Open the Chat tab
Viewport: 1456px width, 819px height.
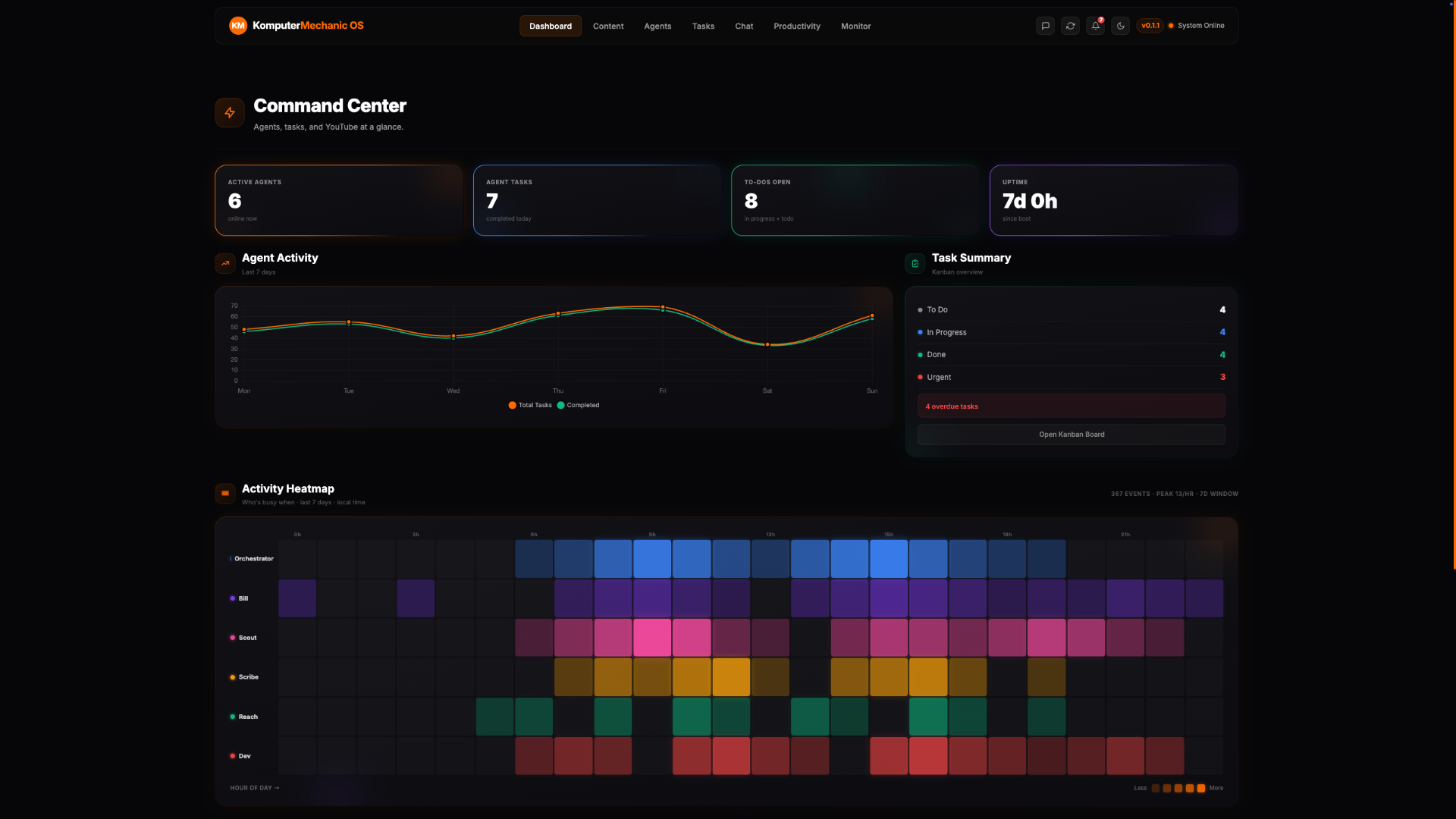(744, 26)
